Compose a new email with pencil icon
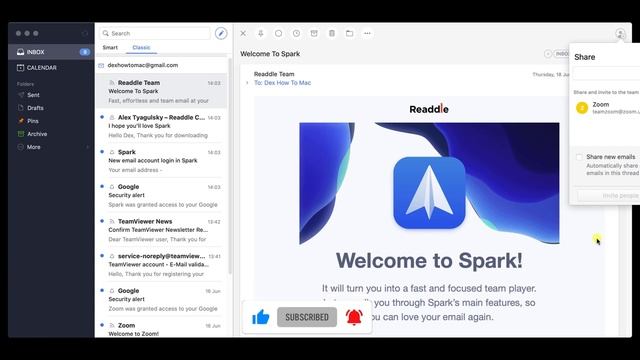640x360 pixels. 221,33
